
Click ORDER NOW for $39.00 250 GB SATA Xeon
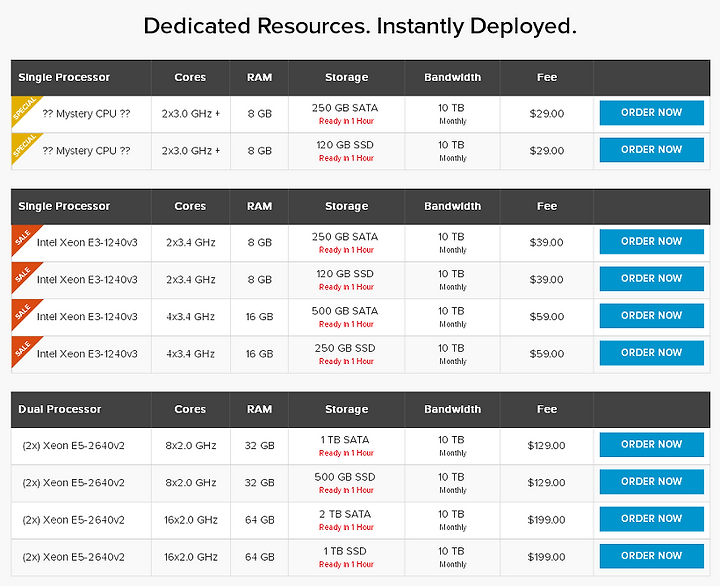652,242
